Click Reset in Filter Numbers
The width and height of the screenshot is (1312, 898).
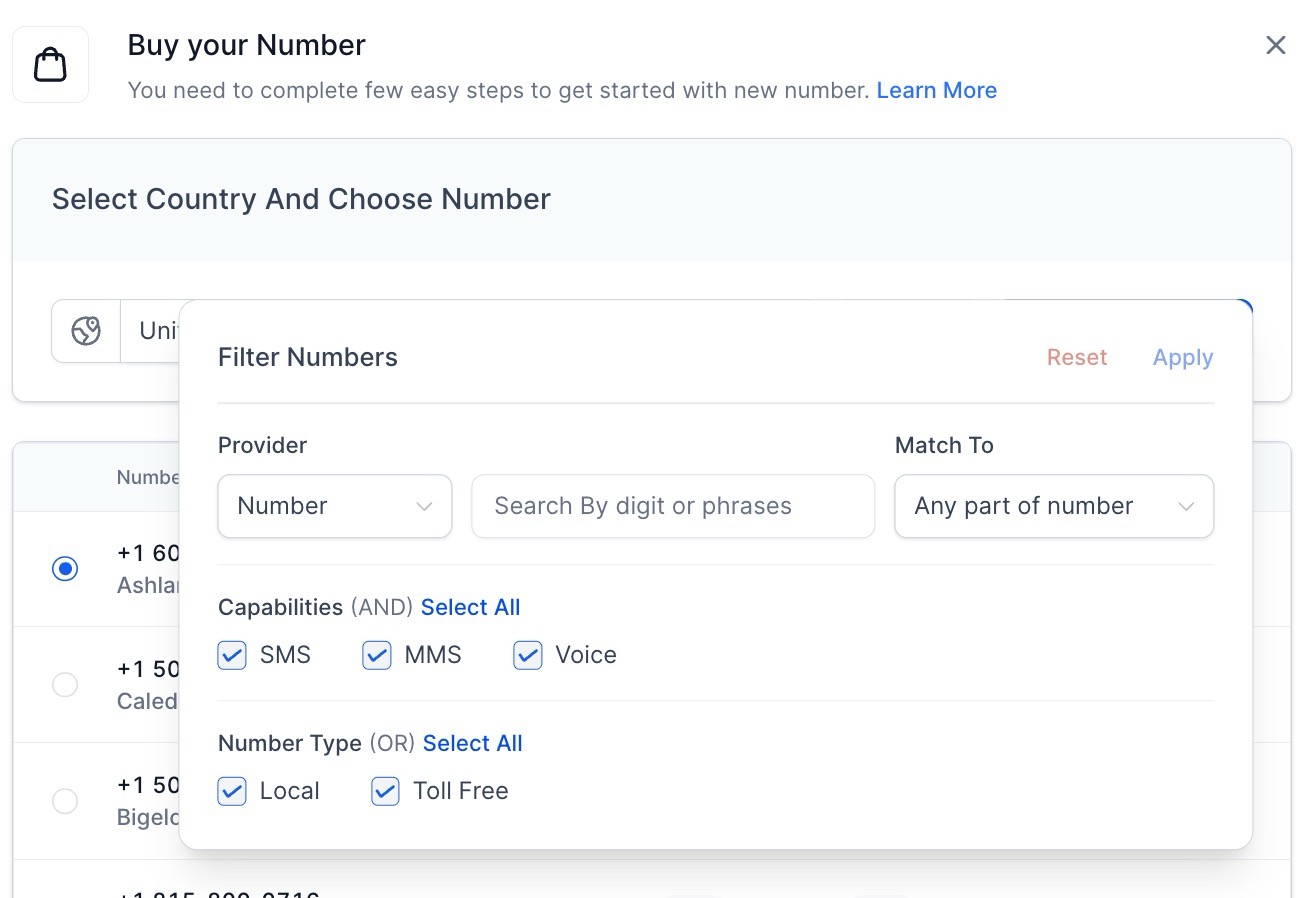point(1076,358)
